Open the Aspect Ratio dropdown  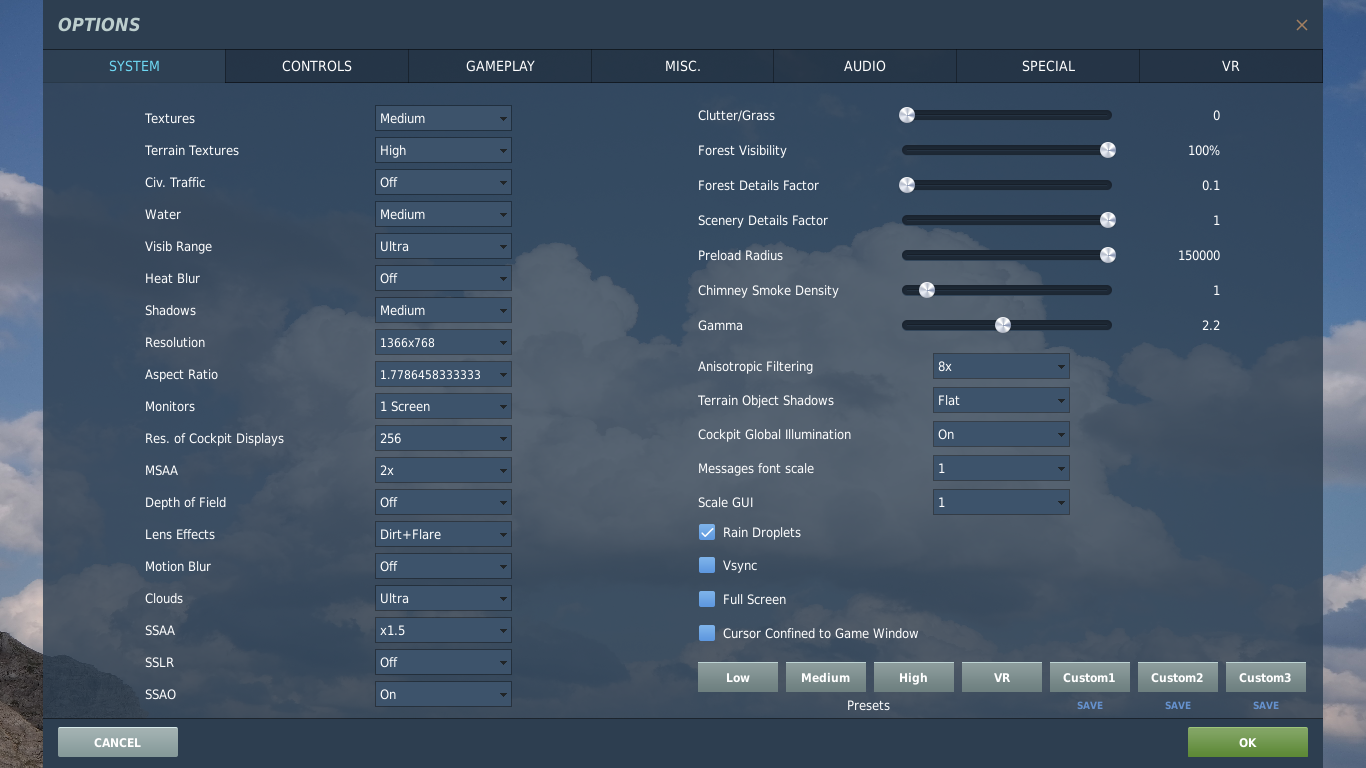coord(443,374)
